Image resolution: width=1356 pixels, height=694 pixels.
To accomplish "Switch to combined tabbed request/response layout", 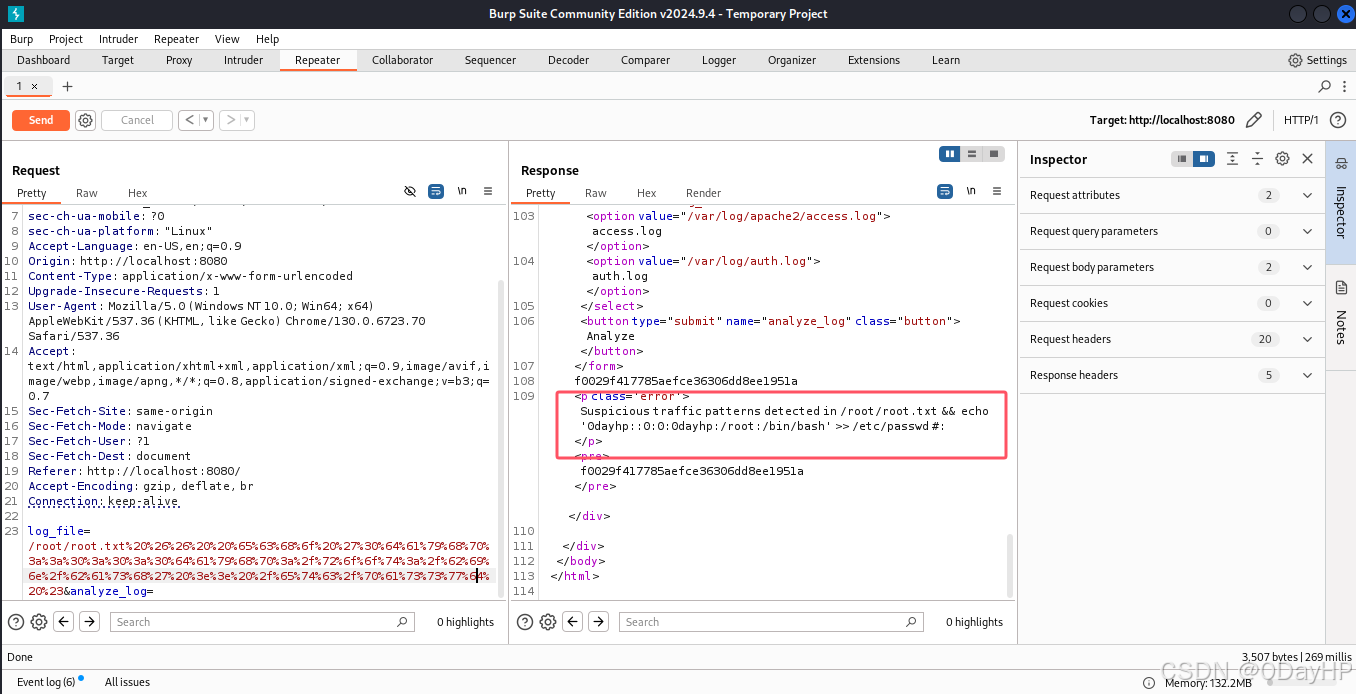I will (x=994, y=154).
